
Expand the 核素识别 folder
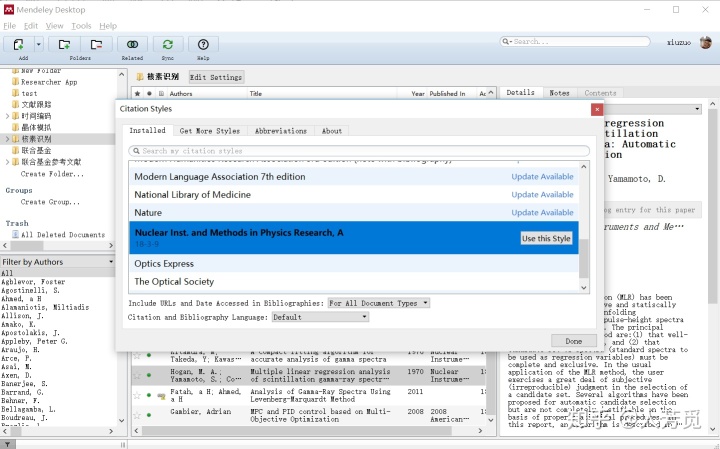point(7,139)
